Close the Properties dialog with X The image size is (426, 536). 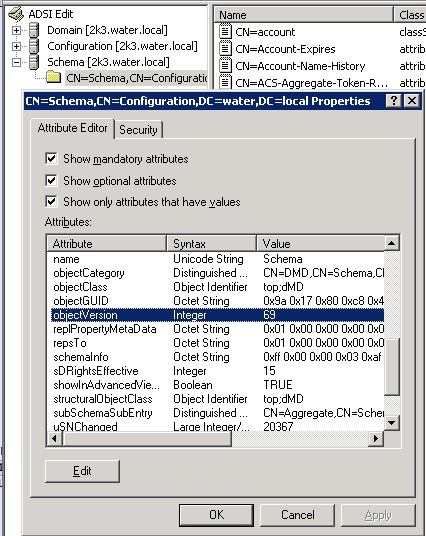(x=412, y=101)
